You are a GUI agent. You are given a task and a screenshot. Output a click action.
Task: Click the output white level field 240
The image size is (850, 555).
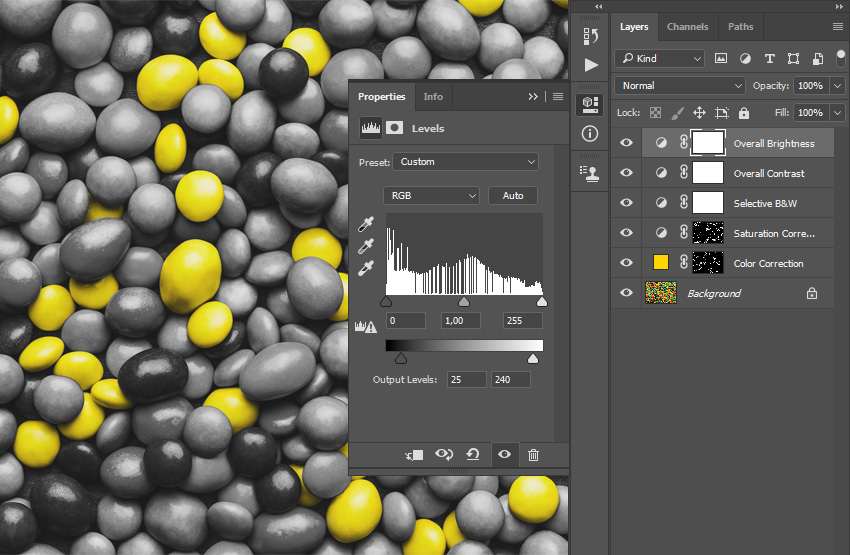510,379
